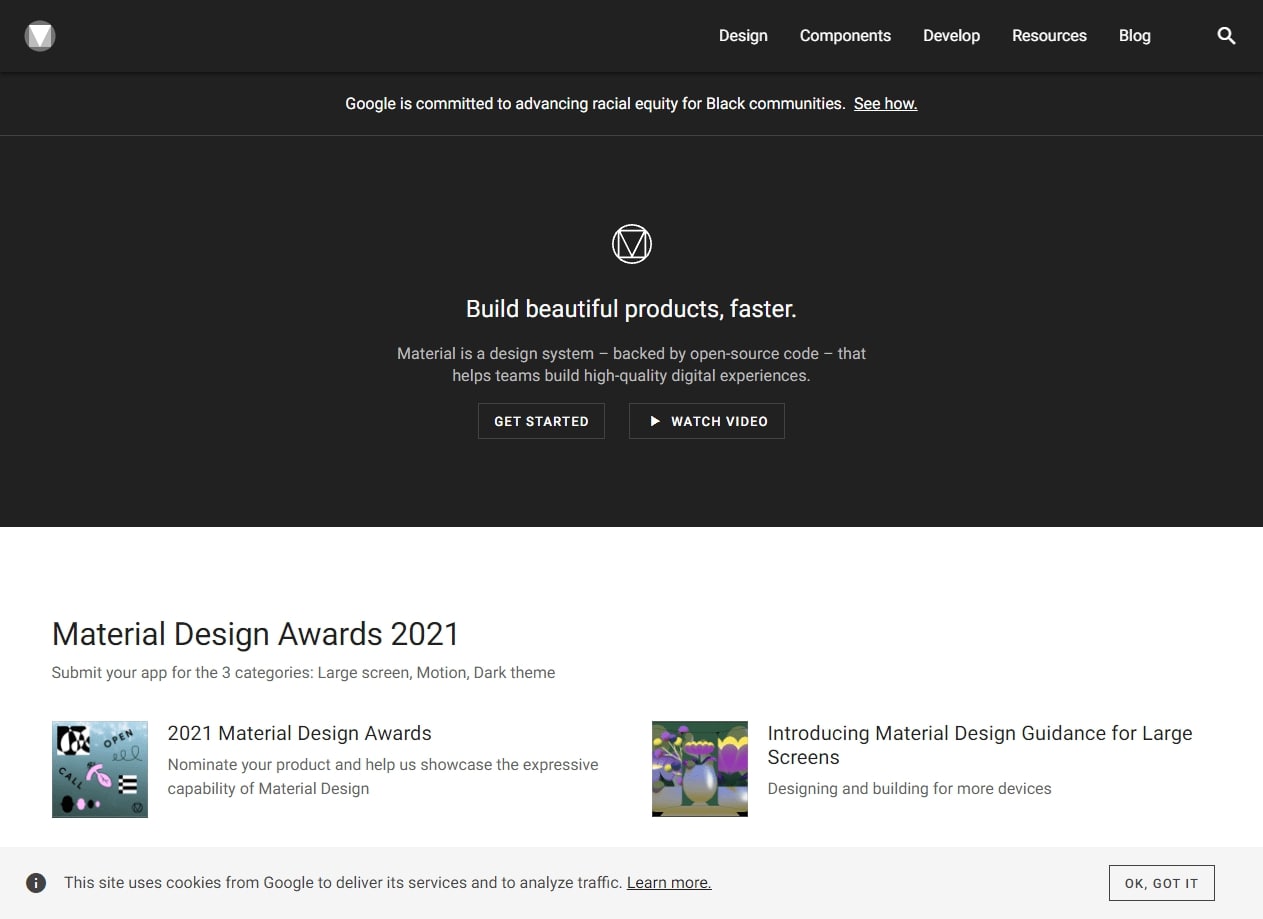Visit the Blog page

click(x=1134, y=36)
